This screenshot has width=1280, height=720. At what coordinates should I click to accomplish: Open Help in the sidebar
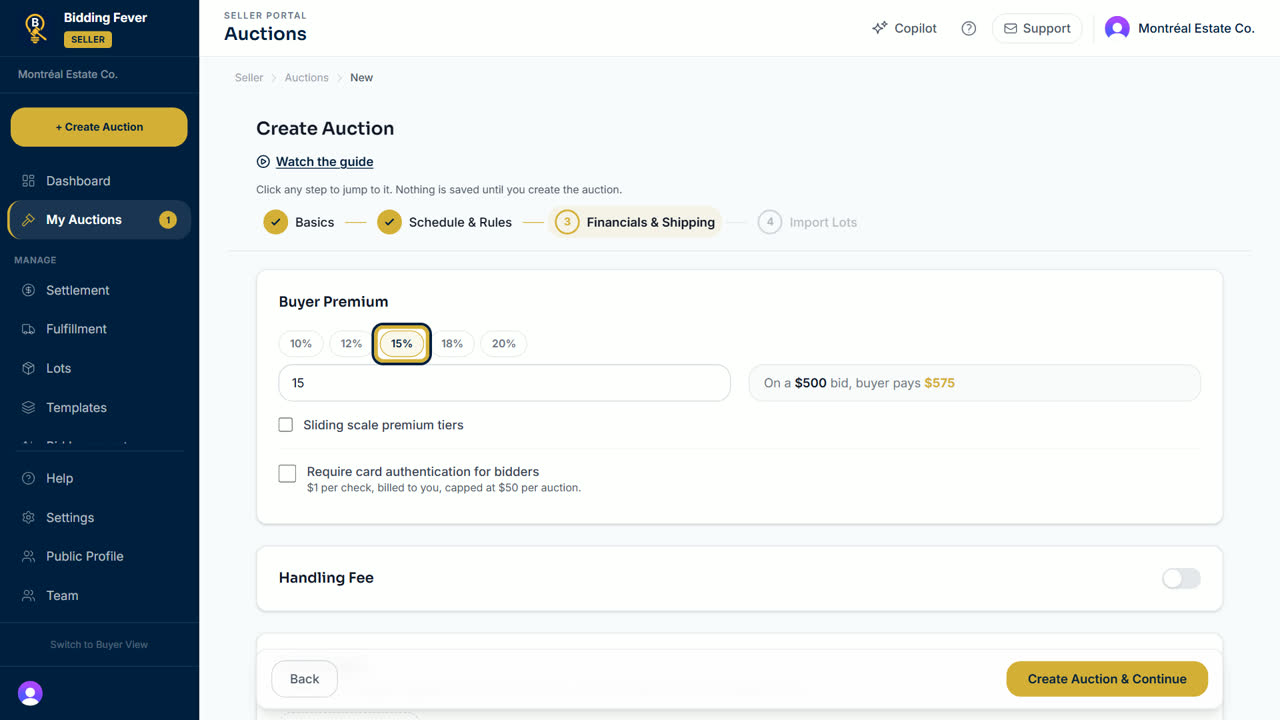[x=99, y=478]
